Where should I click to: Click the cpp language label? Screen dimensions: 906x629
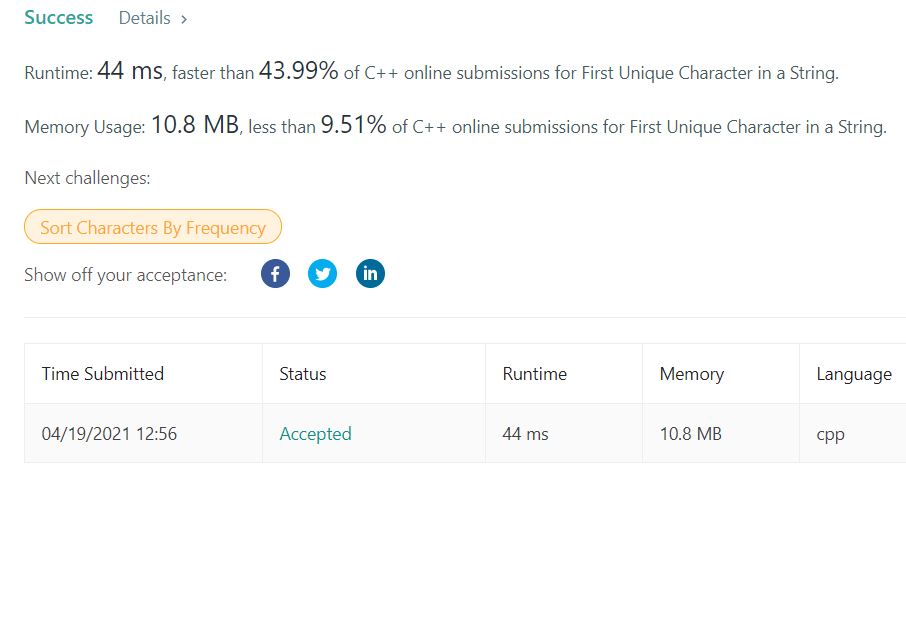pyautogui.click(x=830, y=434)
